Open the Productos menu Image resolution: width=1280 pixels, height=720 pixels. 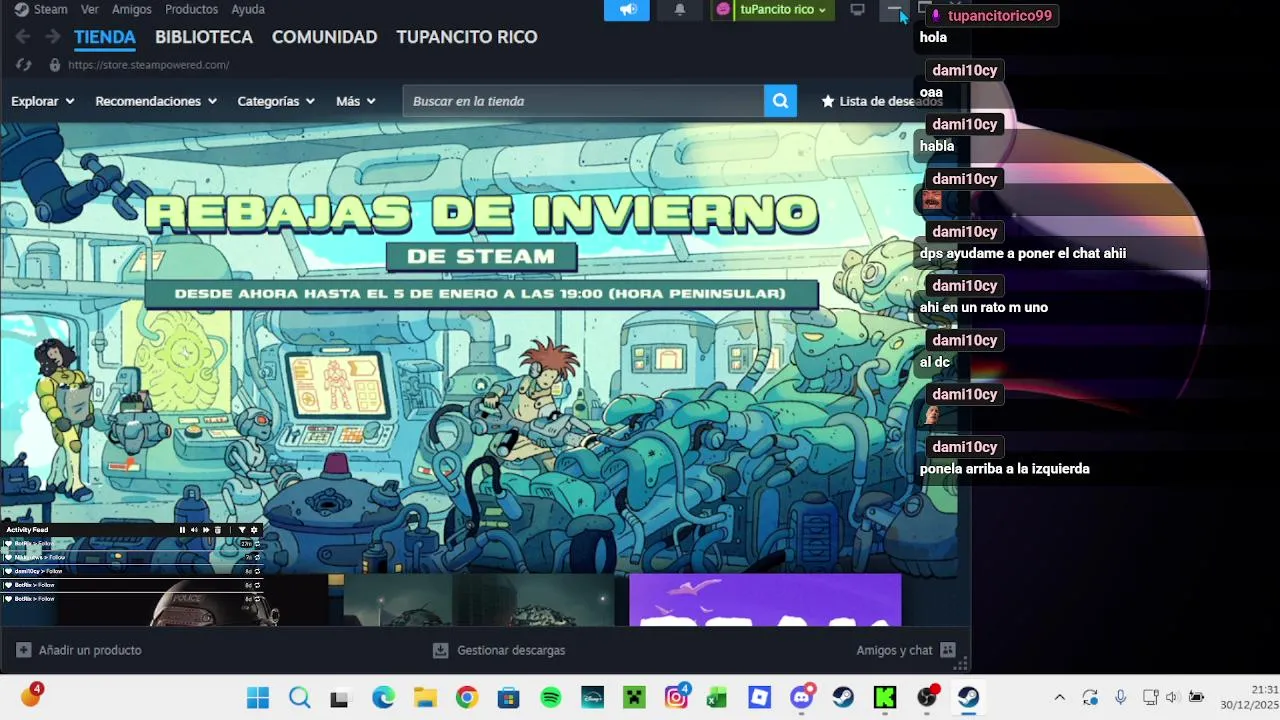pos(191,9)
